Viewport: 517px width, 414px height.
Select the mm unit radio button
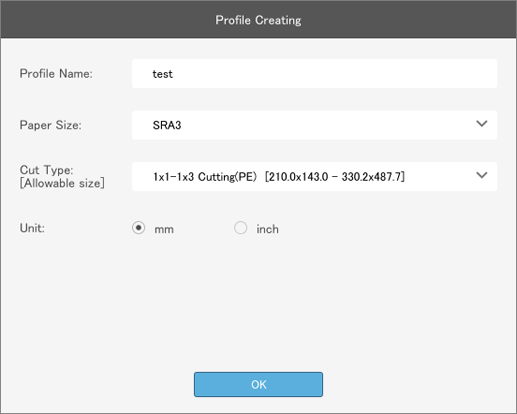click(138, 228)
